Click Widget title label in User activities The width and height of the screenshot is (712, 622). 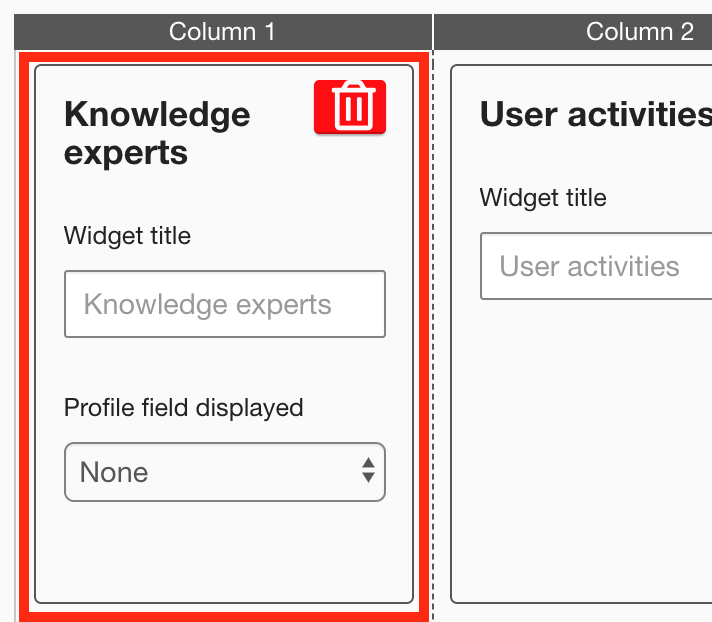pos(543,197)
